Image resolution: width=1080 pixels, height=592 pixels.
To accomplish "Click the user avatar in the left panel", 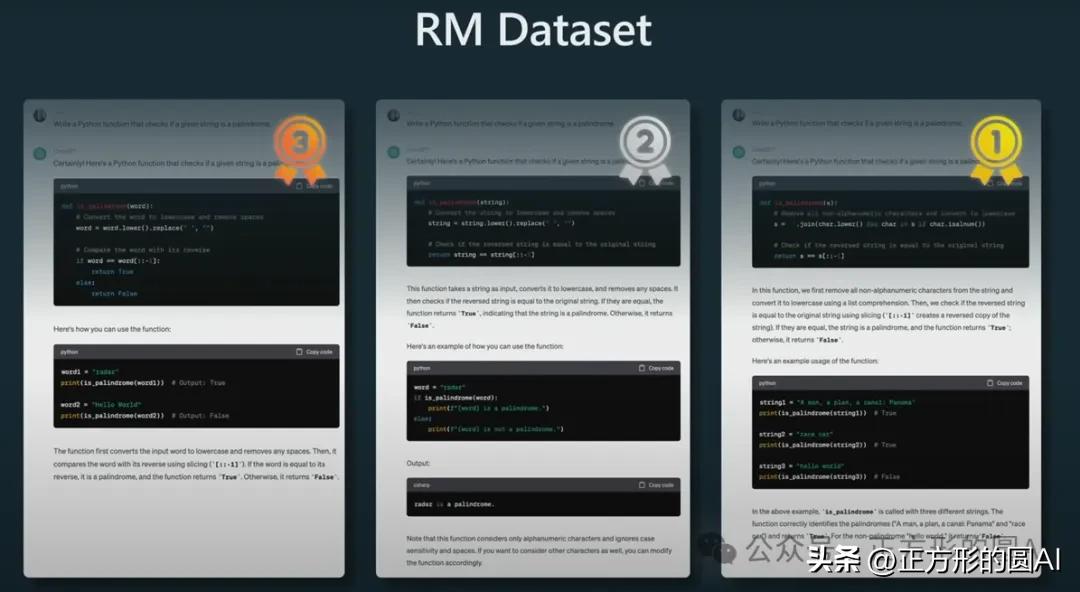I will (40, 116).
